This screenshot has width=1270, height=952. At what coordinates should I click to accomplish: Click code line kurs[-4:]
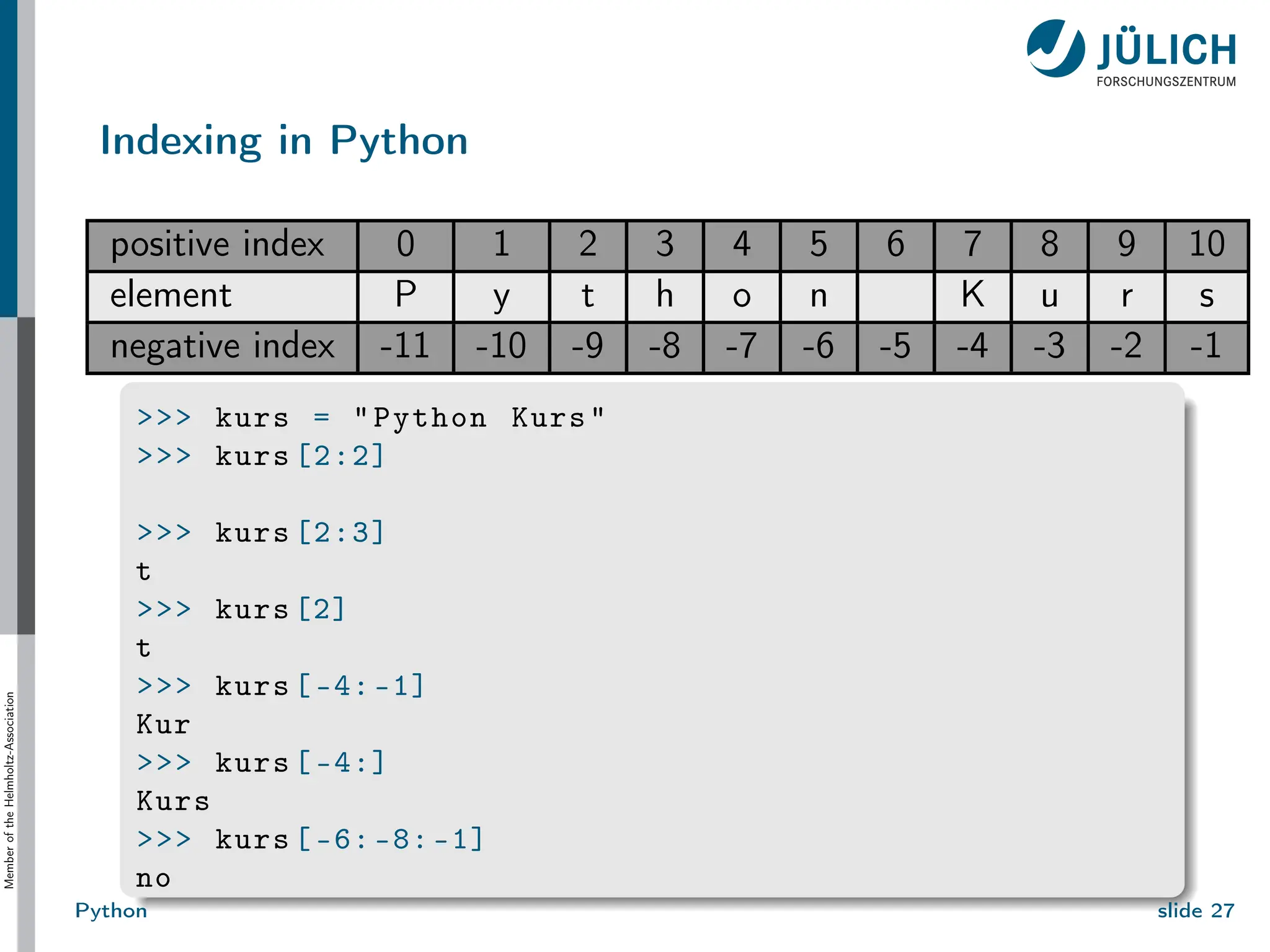(260, 764)
